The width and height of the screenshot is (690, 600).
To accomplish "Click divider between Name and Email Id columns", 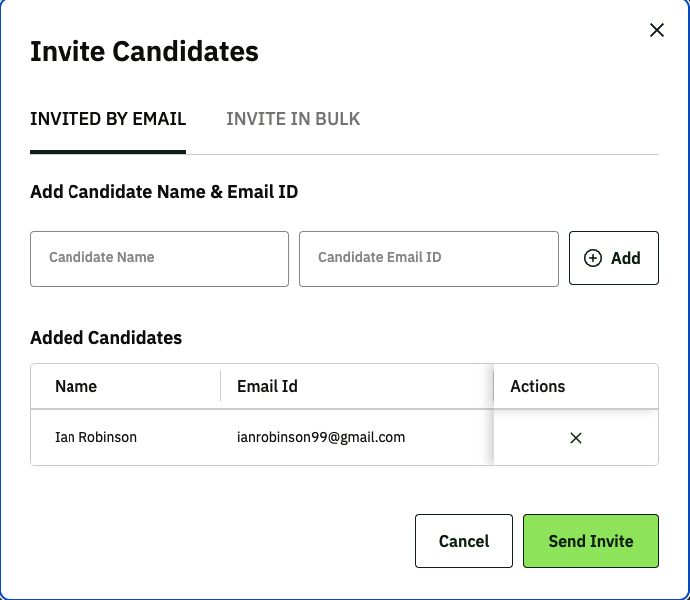I will click(221, 386).
